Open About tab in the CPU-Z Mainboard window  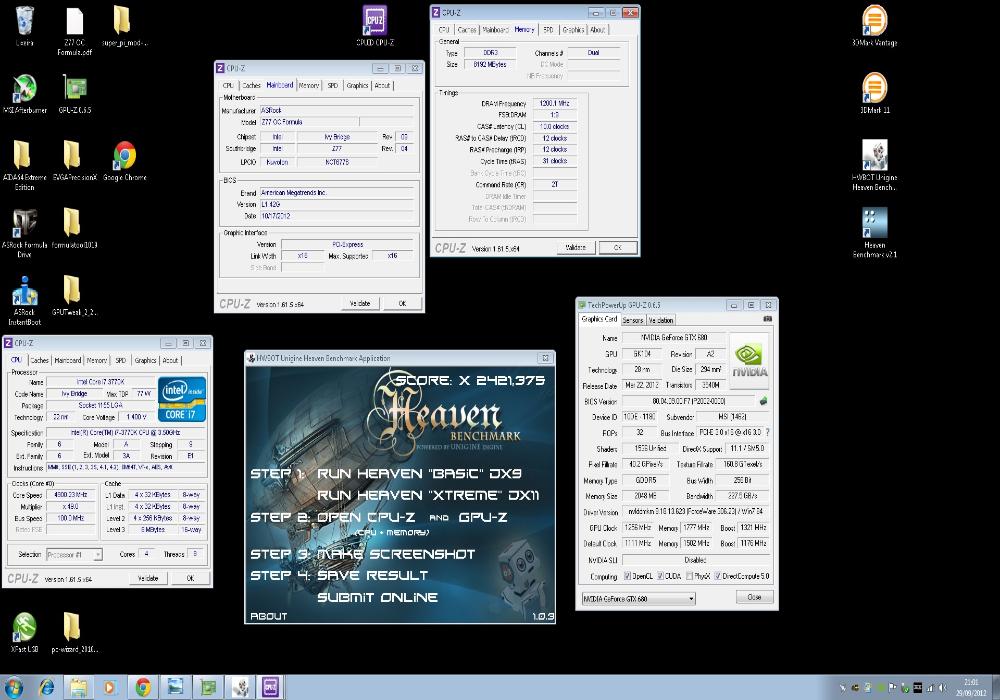click(382, 85)
